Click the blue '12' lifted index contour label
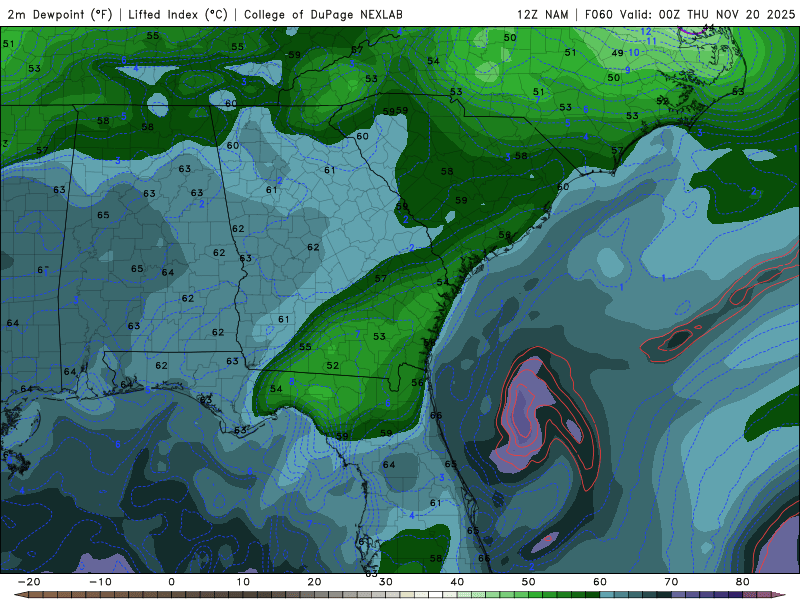 tap(646, 32)
